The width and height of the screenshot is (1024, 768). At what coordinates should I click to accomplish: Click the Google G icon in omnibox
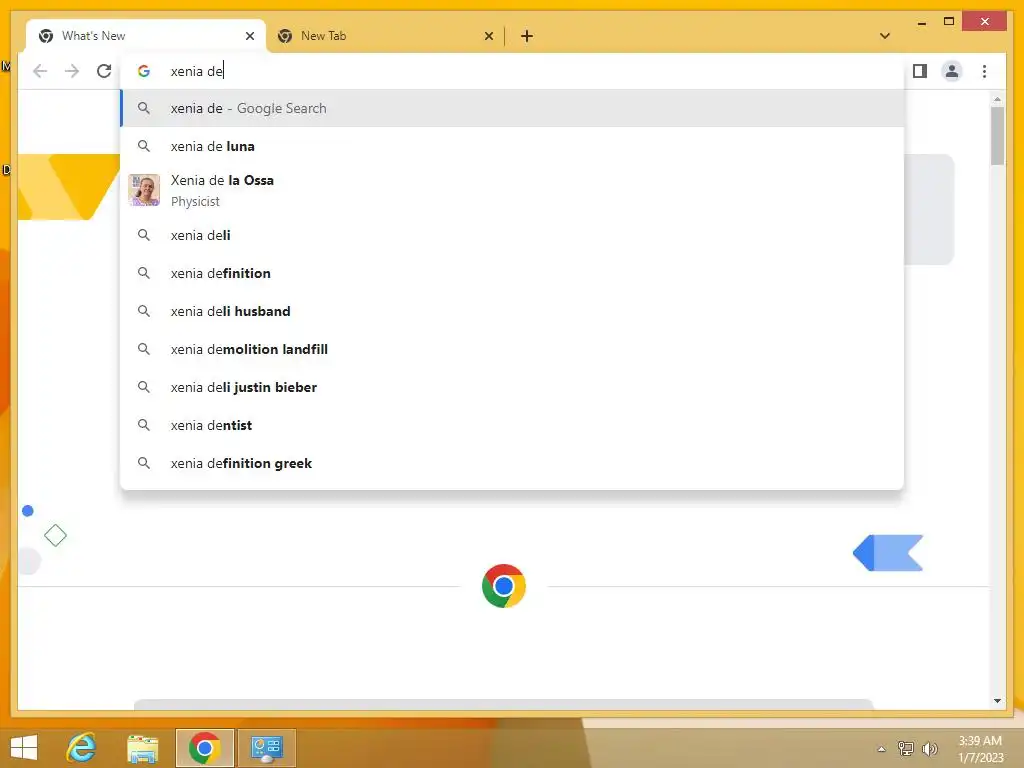click(144, 71)
